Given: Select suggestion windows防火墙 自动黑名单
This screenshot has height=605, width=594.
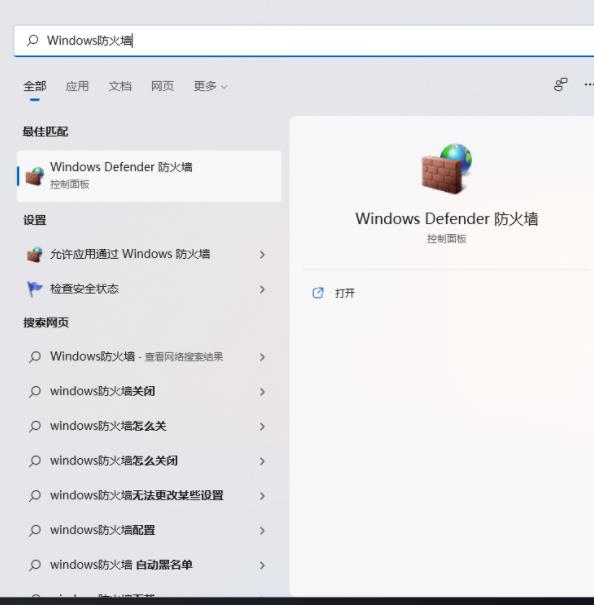Looking at the screenshot, I should pyautogui.click(x=149, y=565).
